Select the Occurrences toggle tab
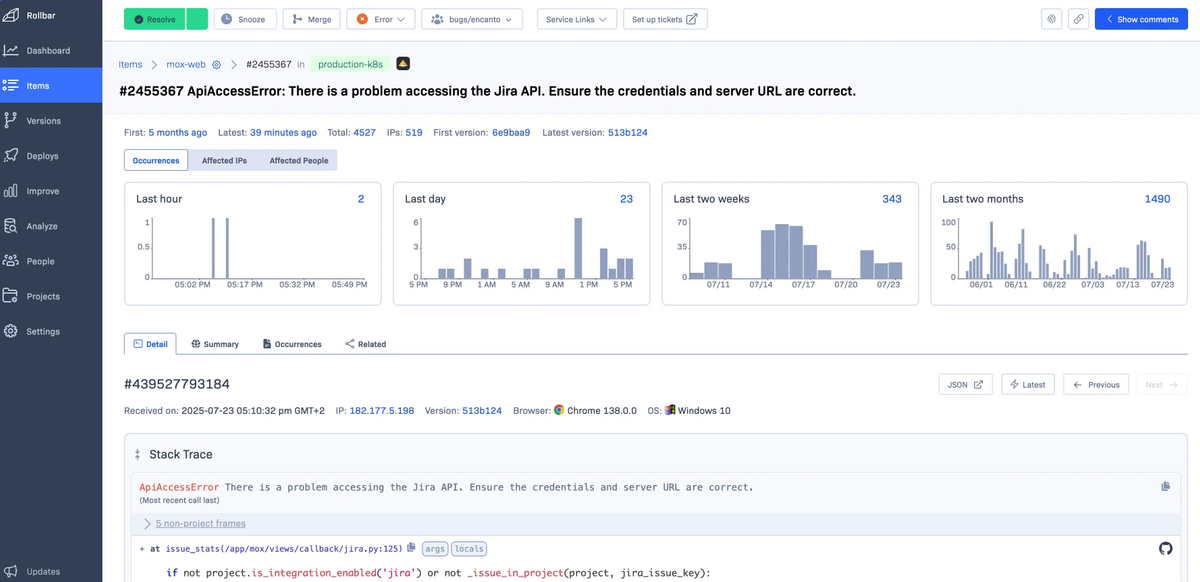The width and height of the screenshot is (1200, 582). coord(157,160)
